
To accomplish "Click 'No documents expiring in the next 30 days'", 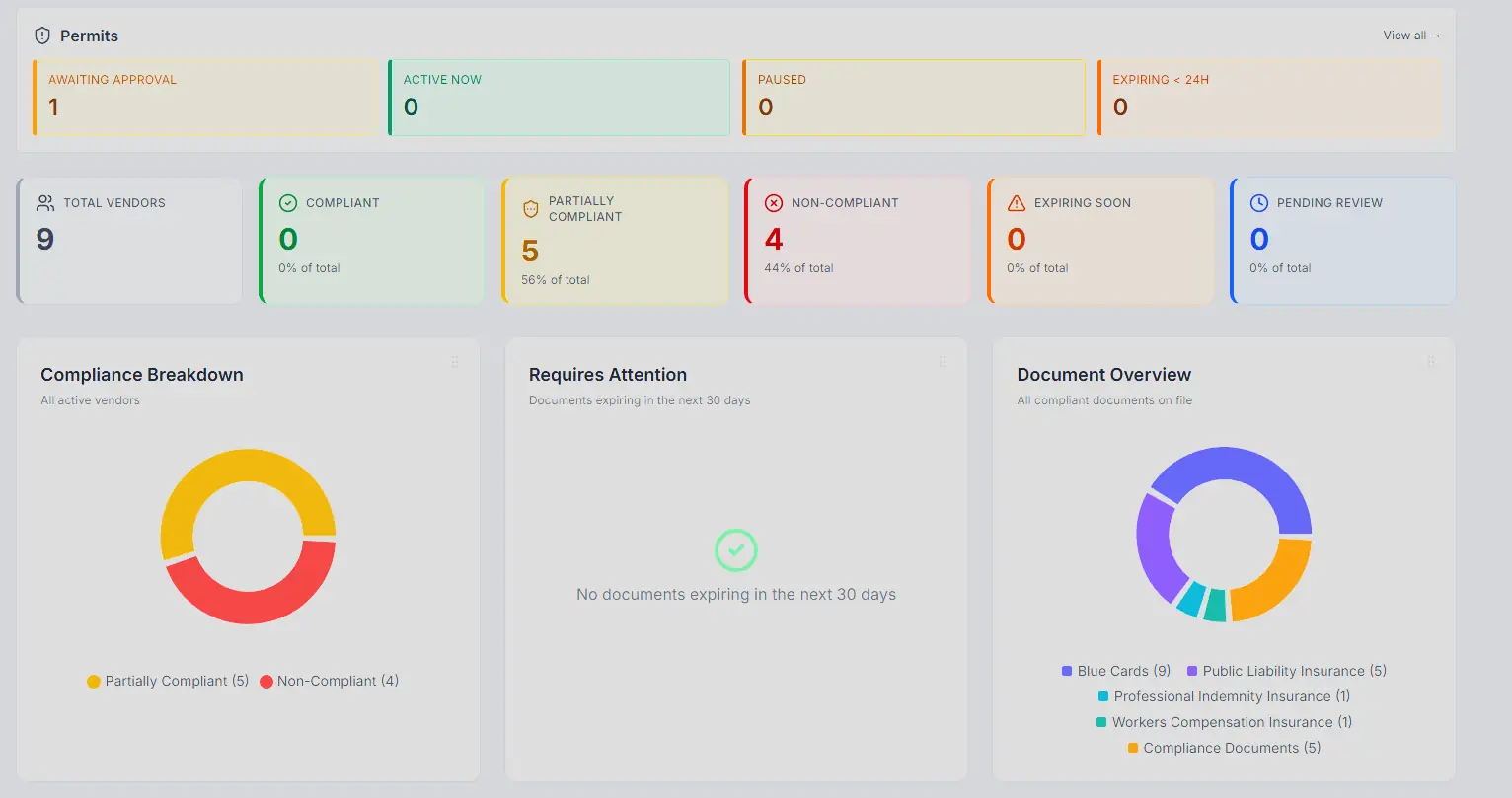I will [736, 595].
